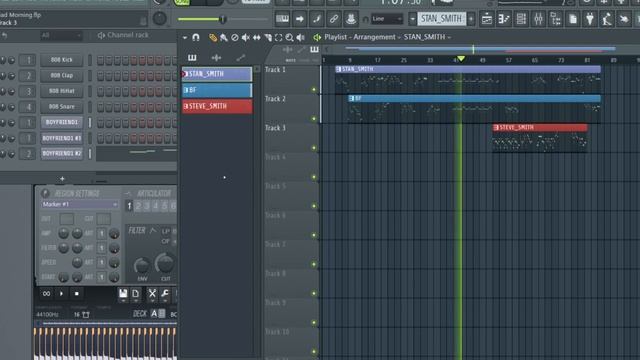Toggle first step of 808 Clap

[100, 76]
